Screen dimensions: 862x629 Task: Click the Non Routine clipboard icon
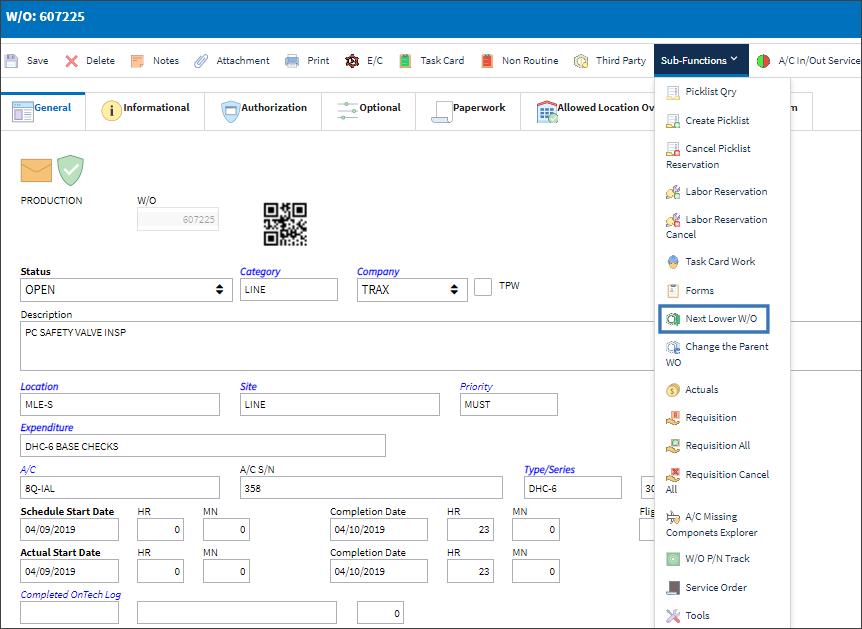[487, 60]
